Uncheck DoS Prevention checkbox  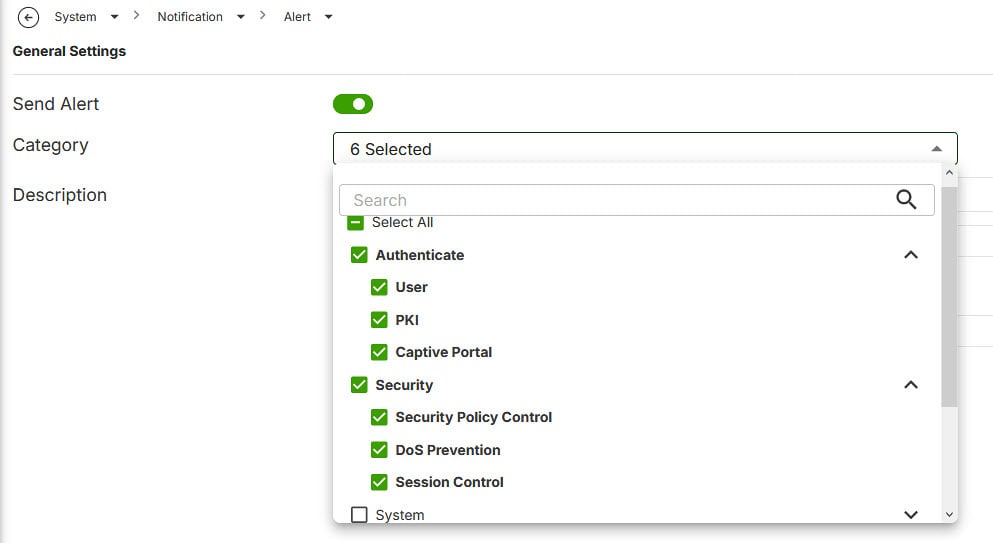tap(379, 450)
